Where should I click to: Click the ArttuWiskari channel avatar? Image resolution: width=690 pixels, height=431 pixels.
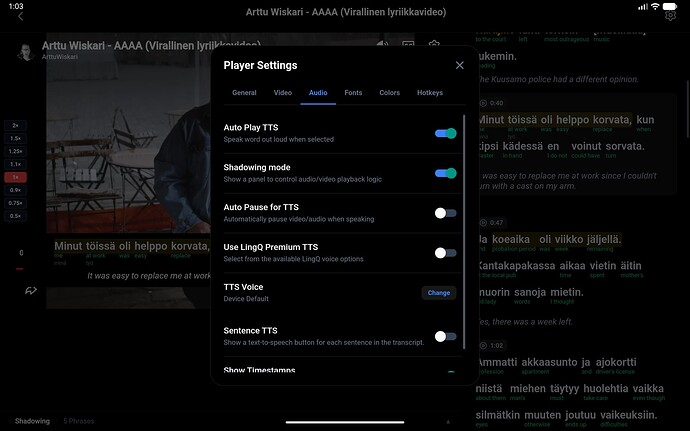(x=24, y=52)
